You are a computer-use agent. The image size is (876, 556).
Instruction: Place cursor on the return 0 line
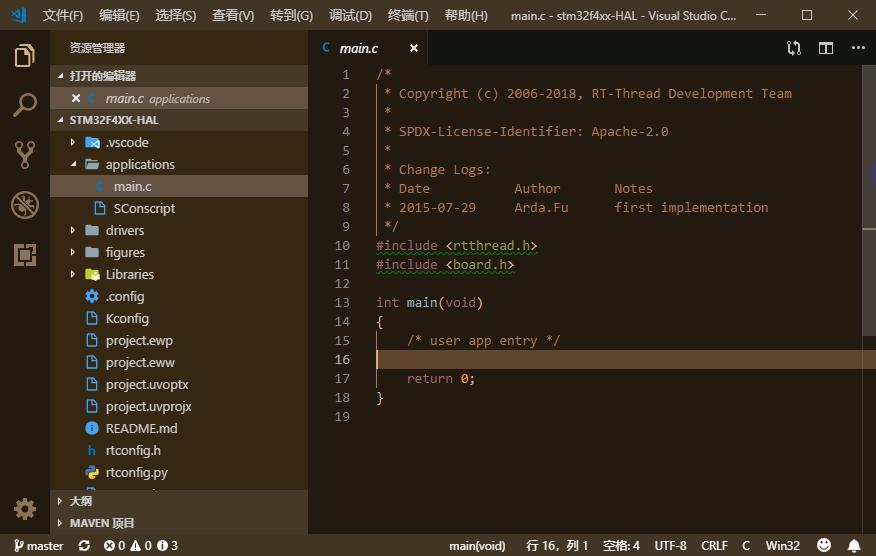440,379
